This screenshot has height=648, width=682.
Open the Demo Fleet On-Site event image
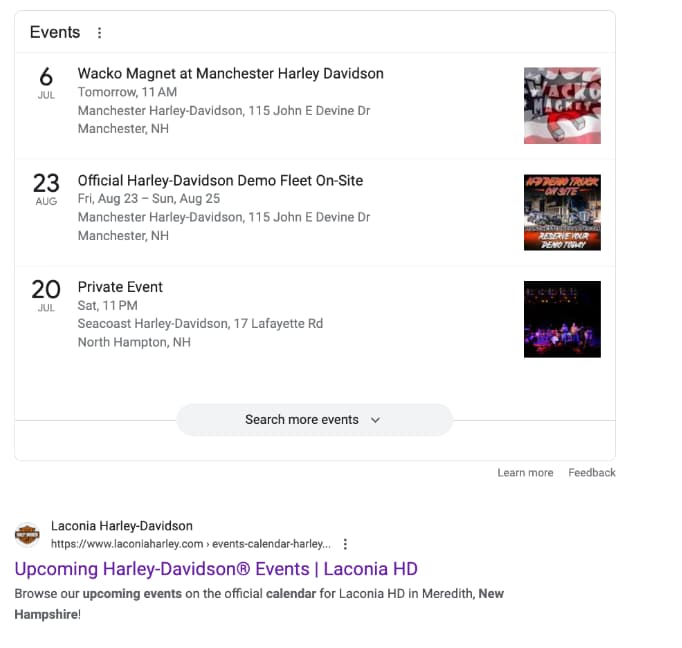coord(562,213)
